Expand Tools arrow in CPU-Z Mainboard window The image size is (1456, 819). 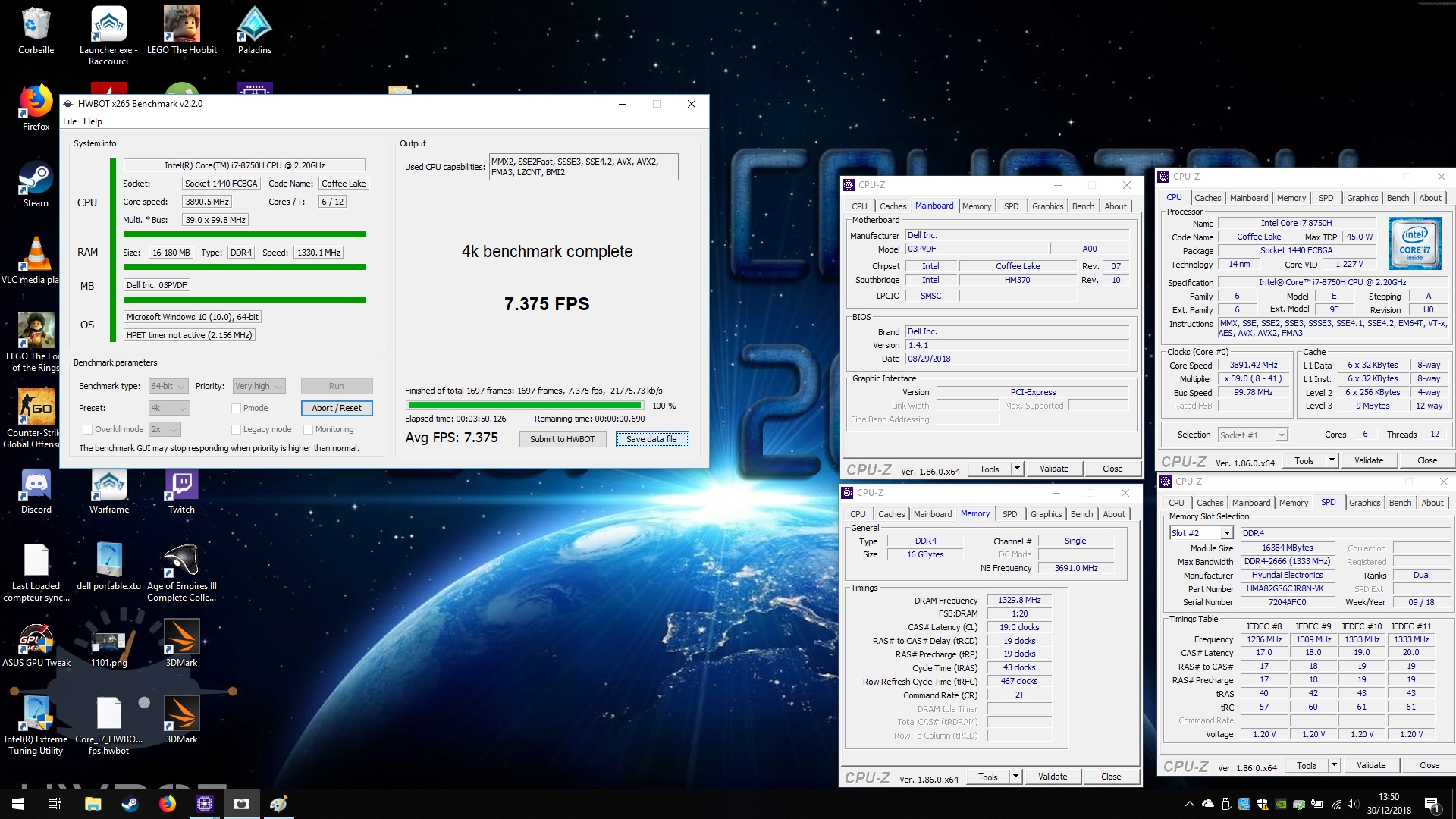coord(1017,469)
